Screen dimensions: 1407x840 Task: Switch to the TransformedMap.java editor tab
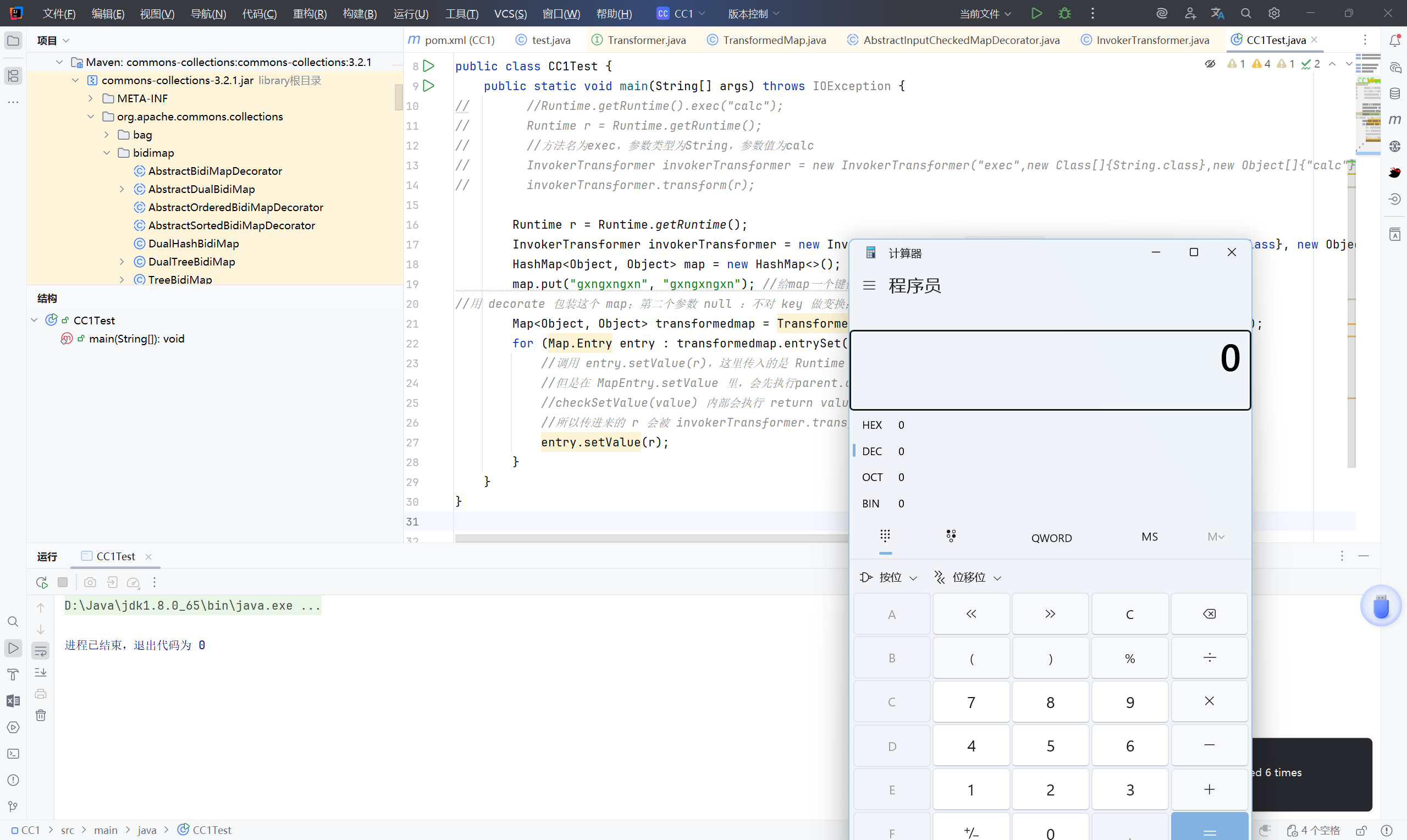tap(774, 40)
